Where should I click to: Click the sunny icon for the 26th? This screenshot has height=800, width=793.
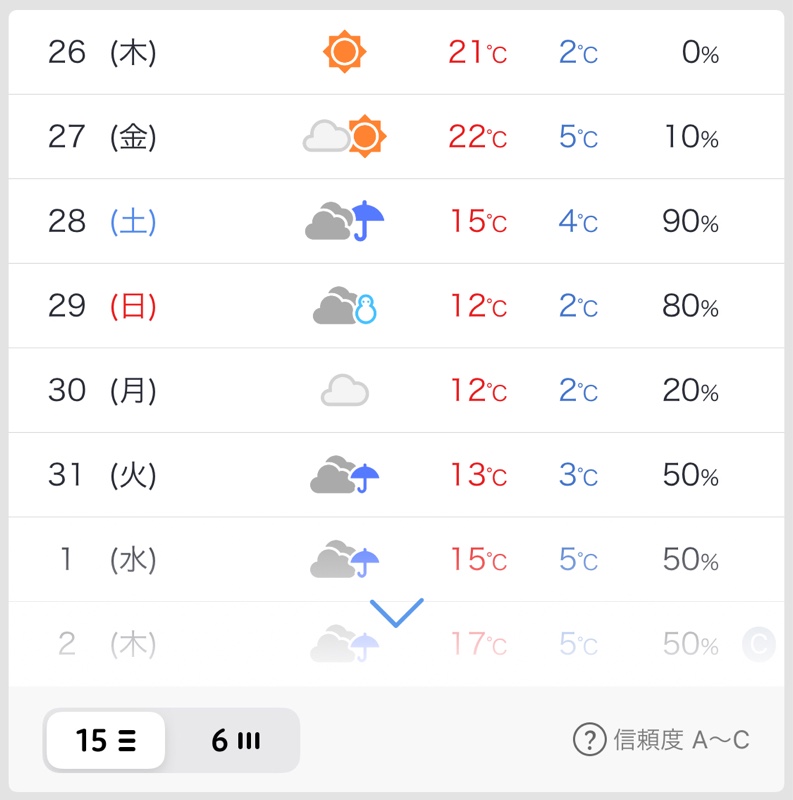click(x=344, y=52)
